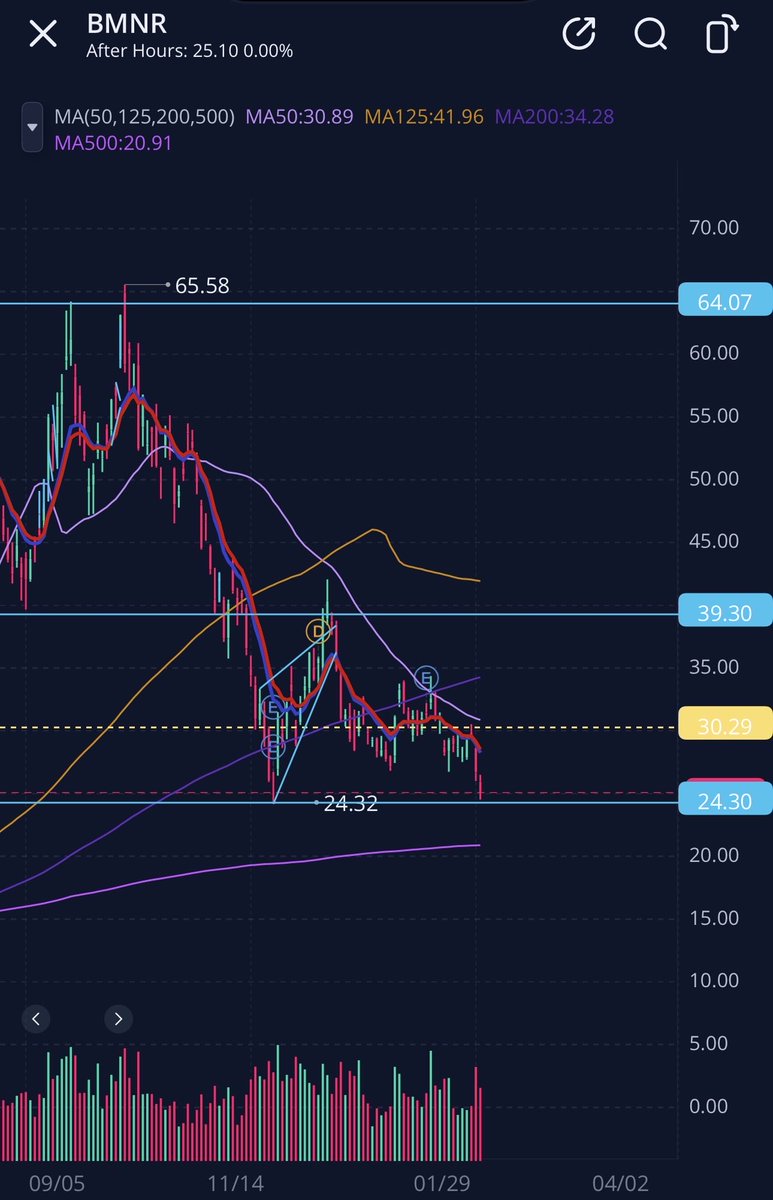Select the 39.30 price line label

(x=725, y=611)
